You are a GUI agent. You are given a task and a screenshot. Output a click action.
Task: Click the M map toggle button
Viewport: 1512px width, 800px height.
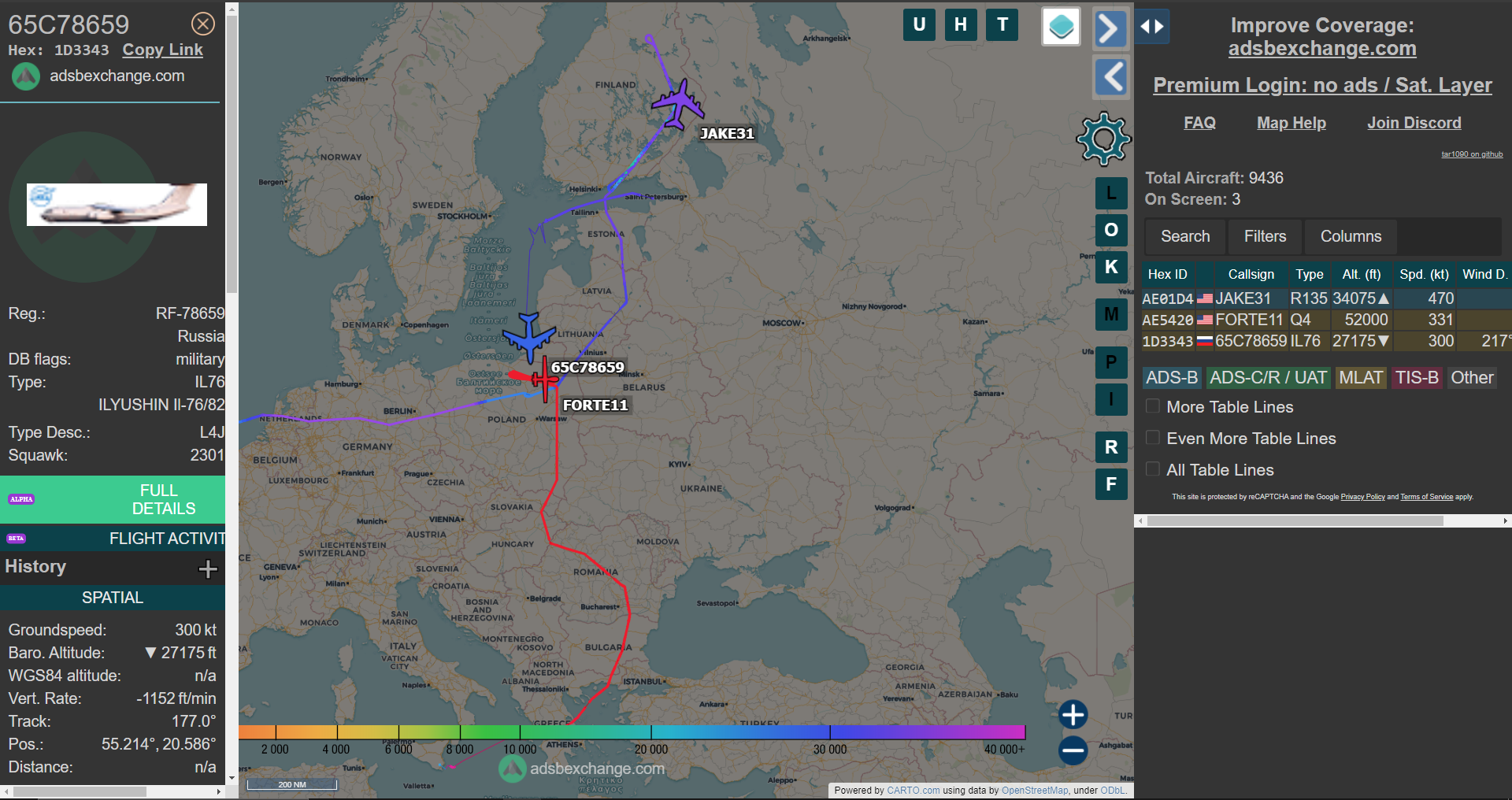[x=1111, y=314]
